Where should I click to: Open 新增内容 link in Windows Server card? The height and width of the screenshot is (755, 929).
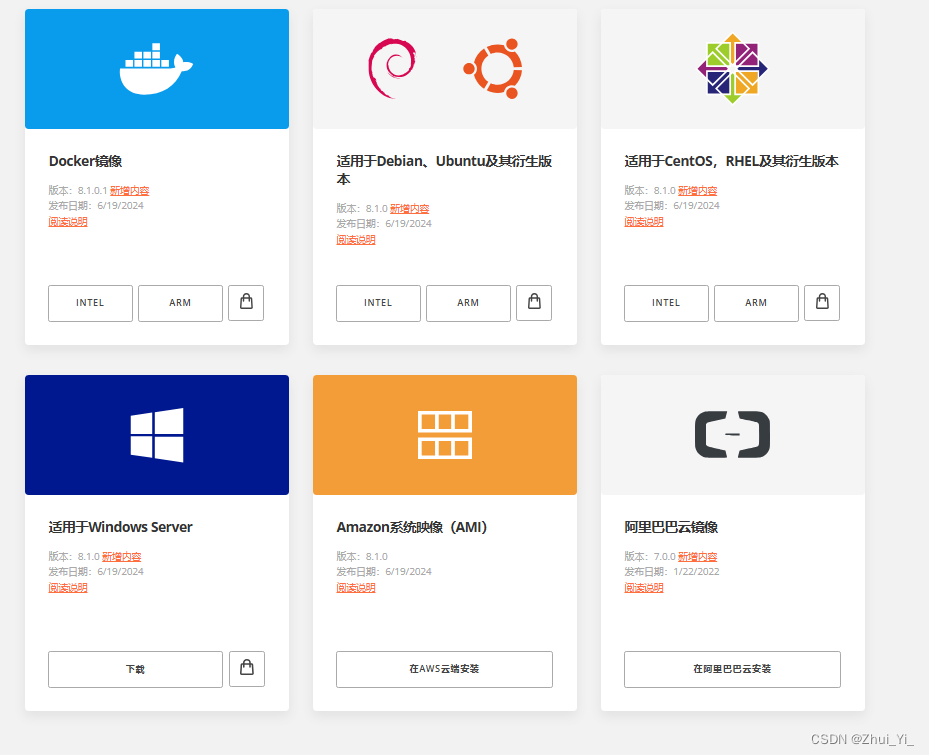pos(122,557)
